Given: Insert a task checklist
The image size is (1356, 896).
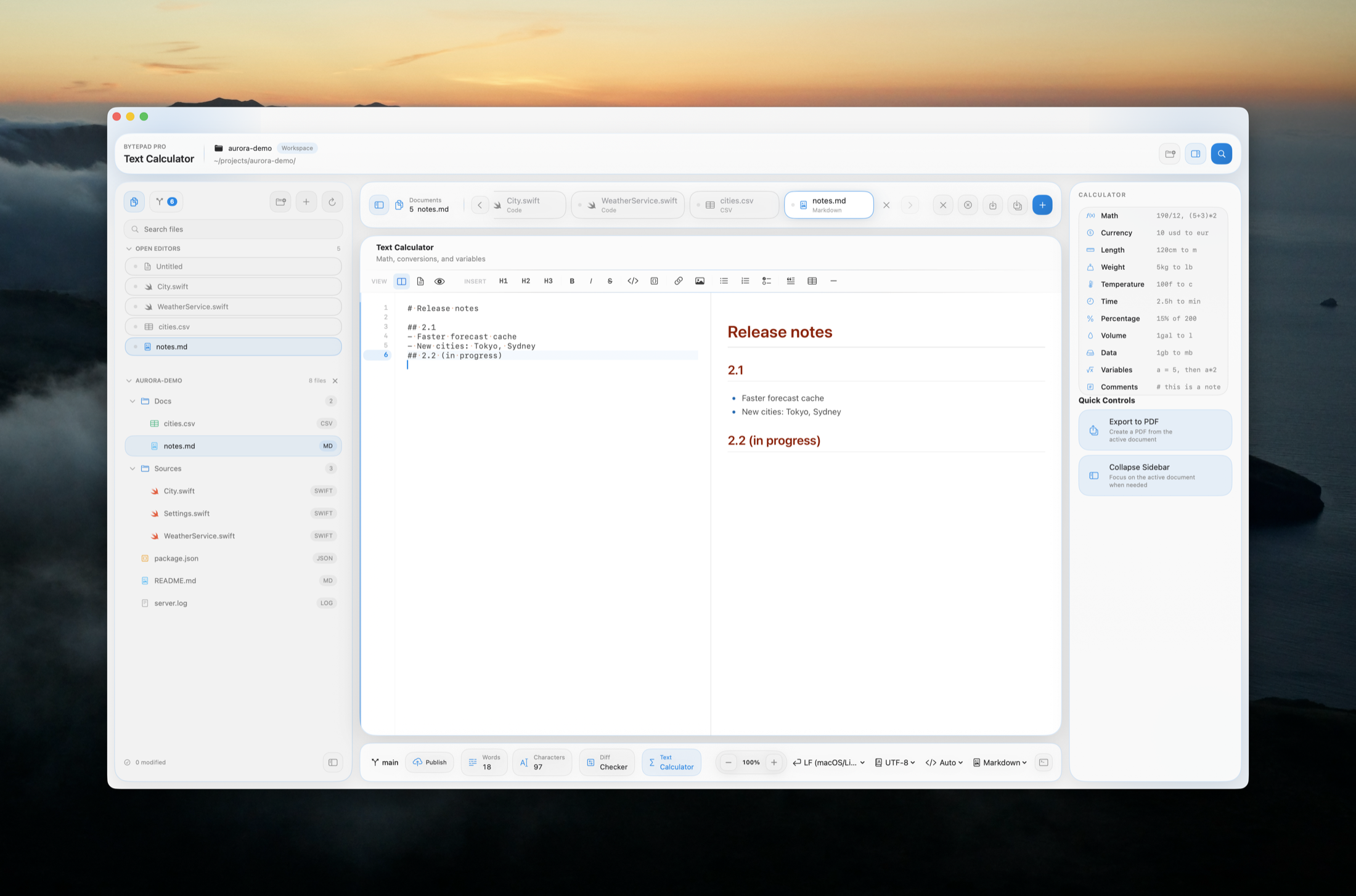Looking at the screenshot, I should [767, 281].
